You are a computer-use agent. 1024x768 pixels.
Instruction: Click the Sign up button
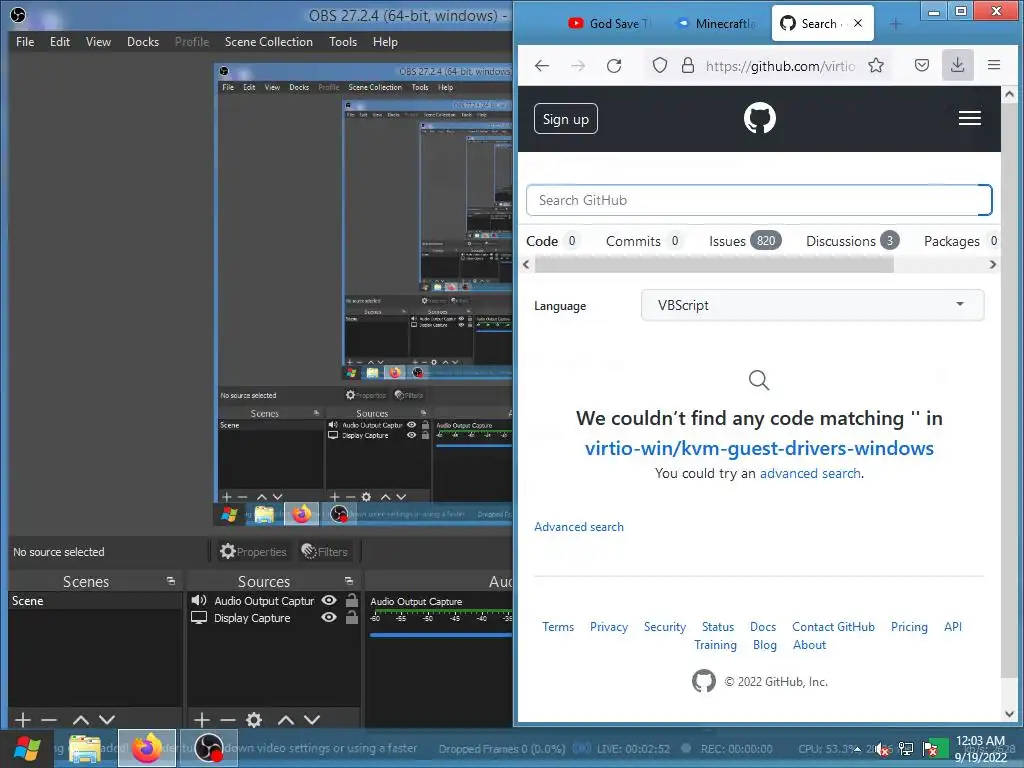coord(566,119)
